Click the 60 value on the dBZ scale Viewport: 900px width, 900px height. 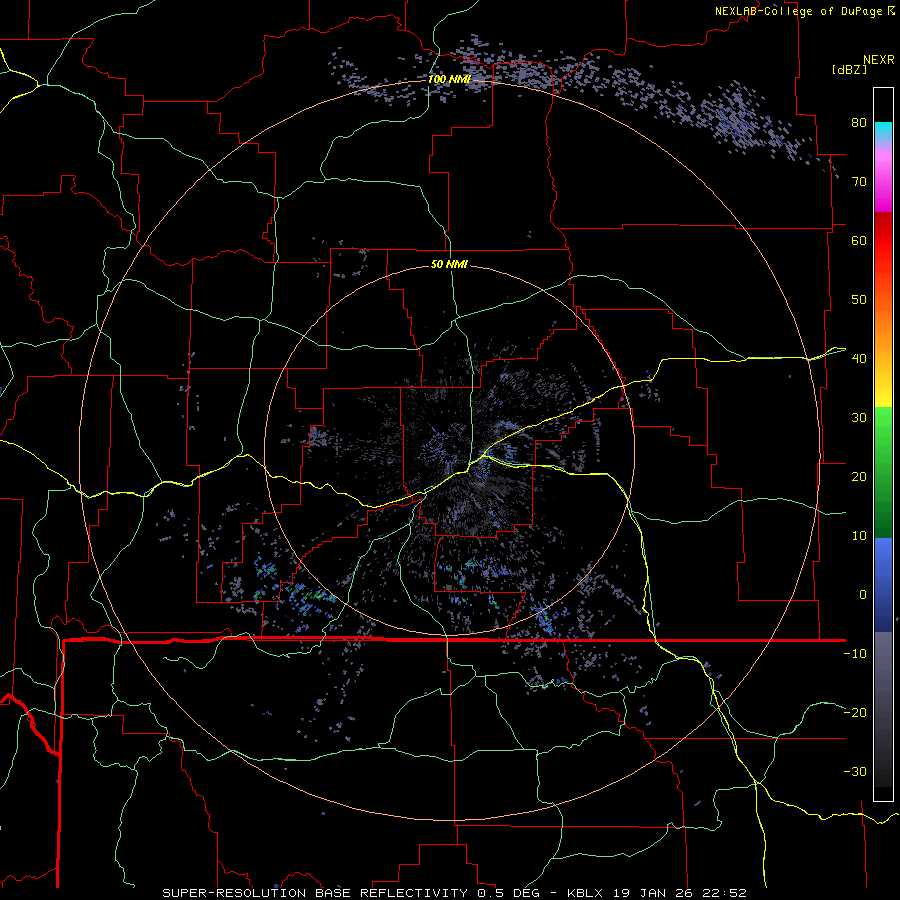(x=859, y=240)
